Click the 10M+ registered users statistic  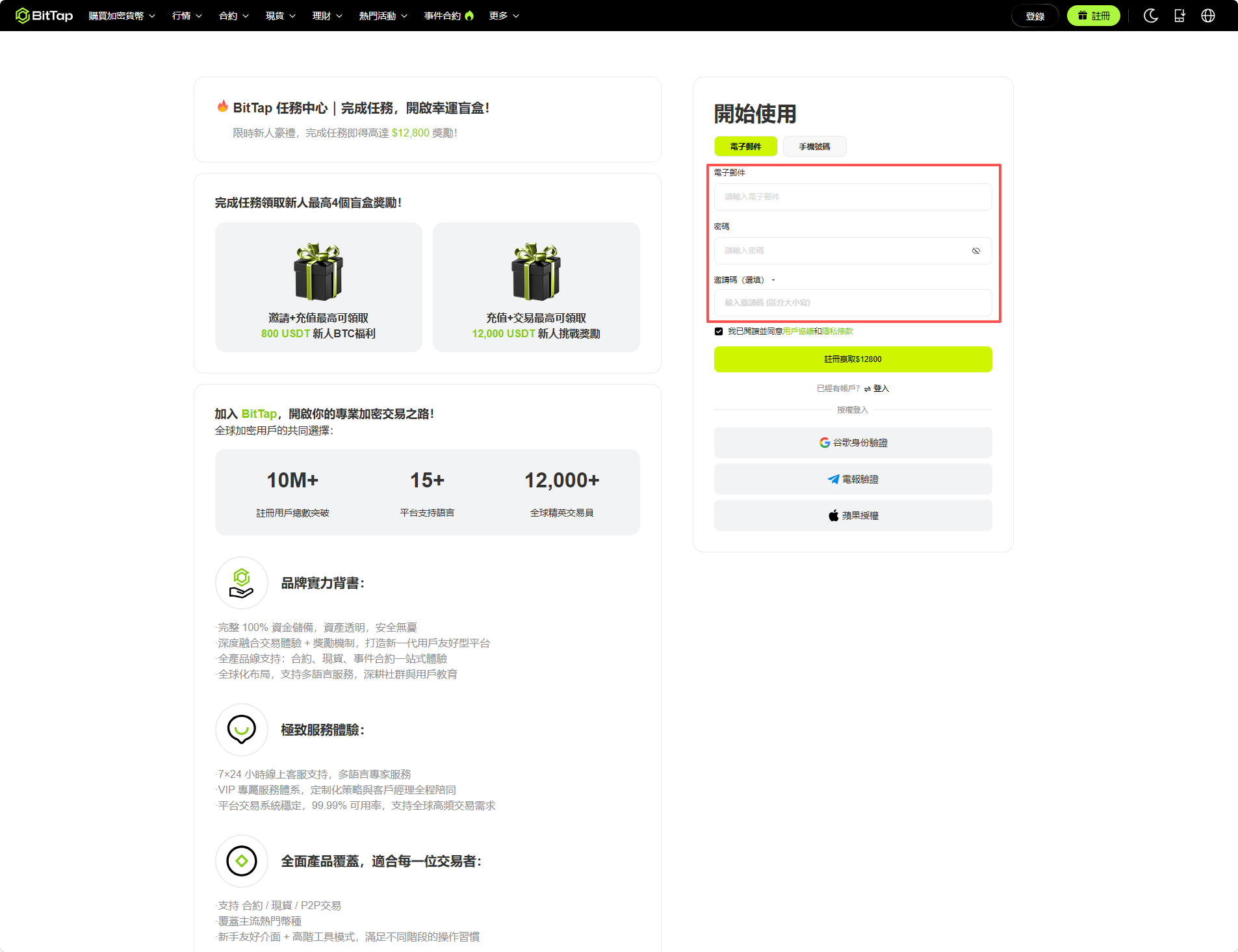click(292, 493)
